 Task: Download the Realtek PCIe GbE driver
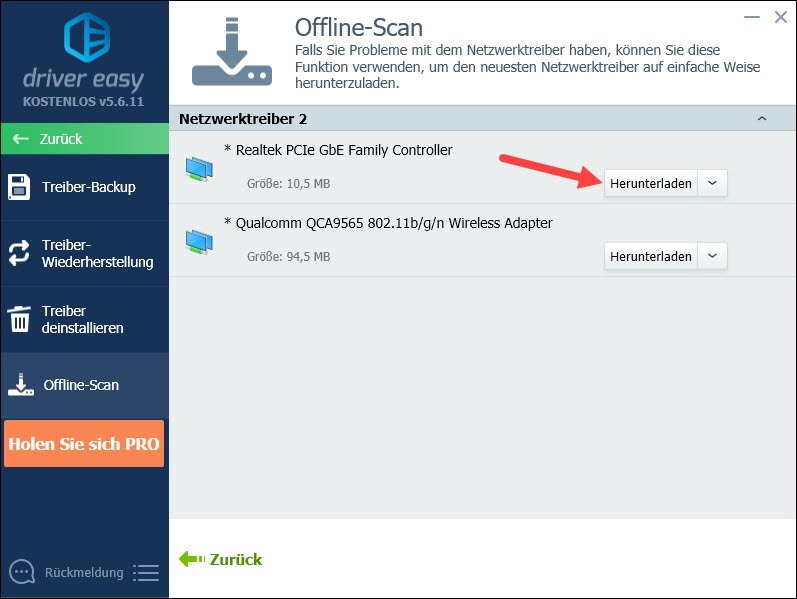651,183
